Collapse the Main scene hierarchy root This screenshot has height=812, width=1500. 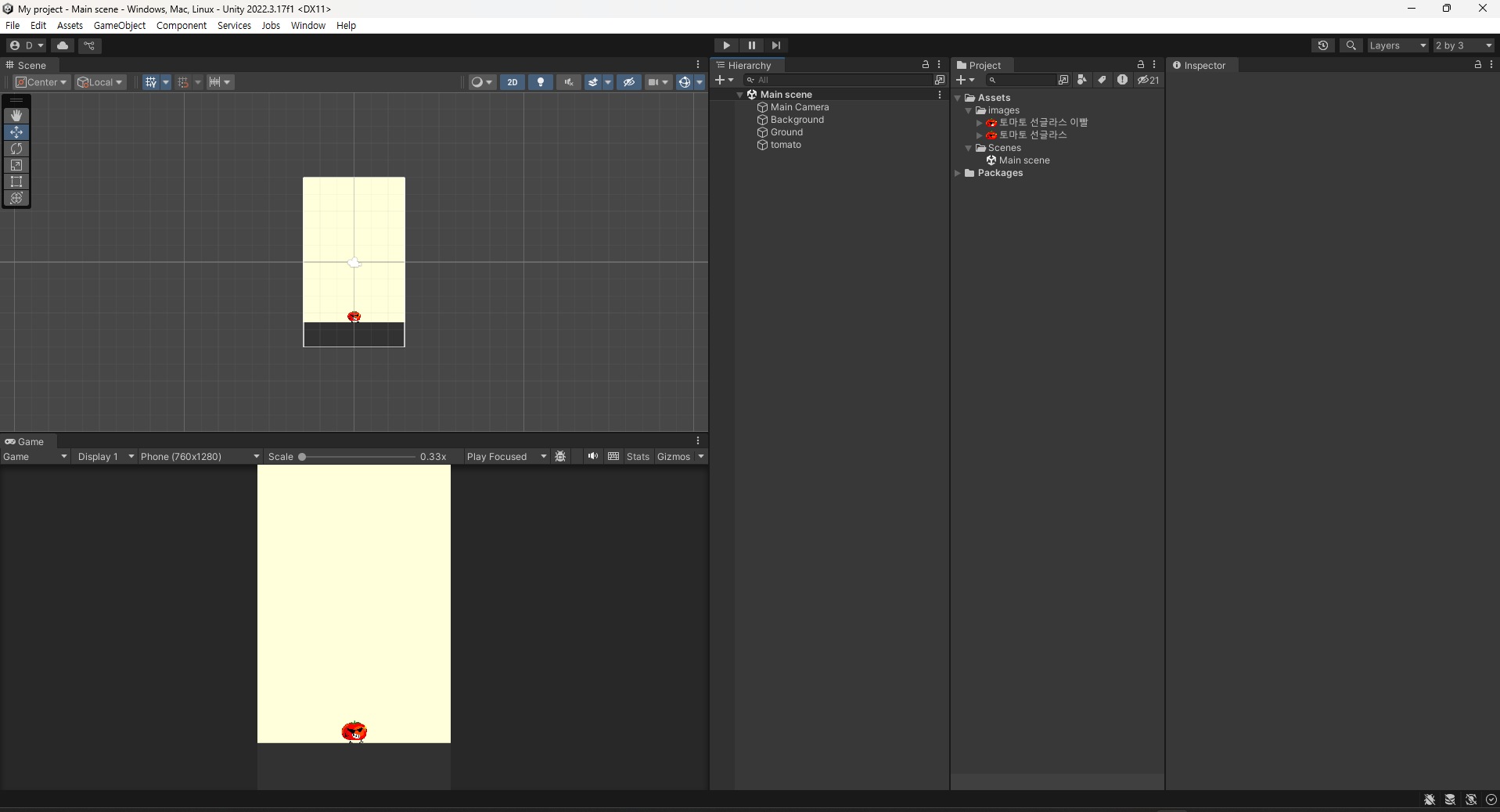click(x=739, y=95)
